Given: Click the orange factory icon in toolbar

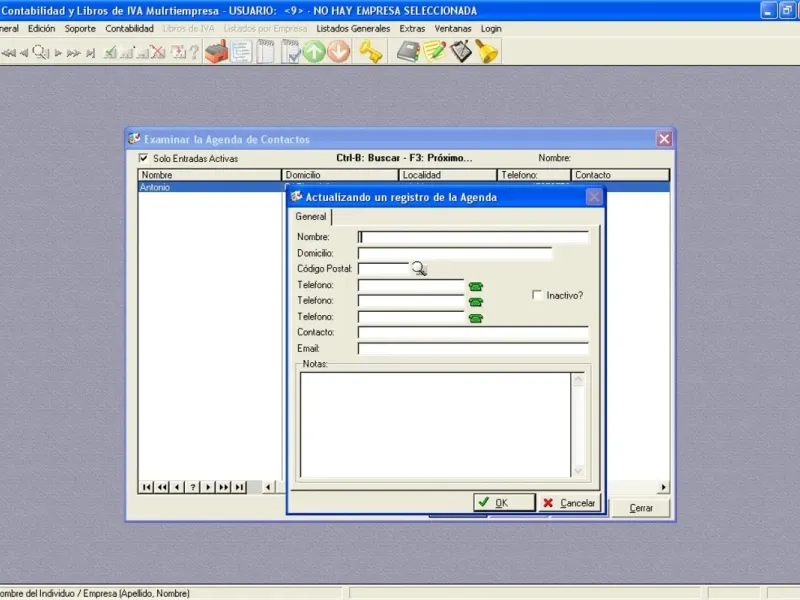Looking at the screenshot, I should click(x=216, y=52).
